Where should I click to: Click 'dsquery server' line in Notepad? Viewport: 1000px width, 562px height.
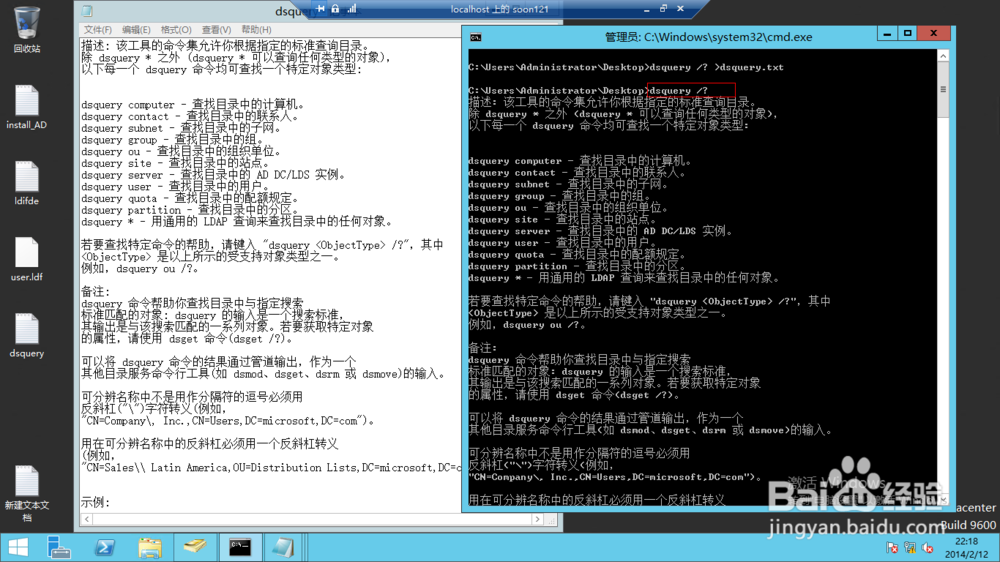pyautogui.click(x=214, y=175)
